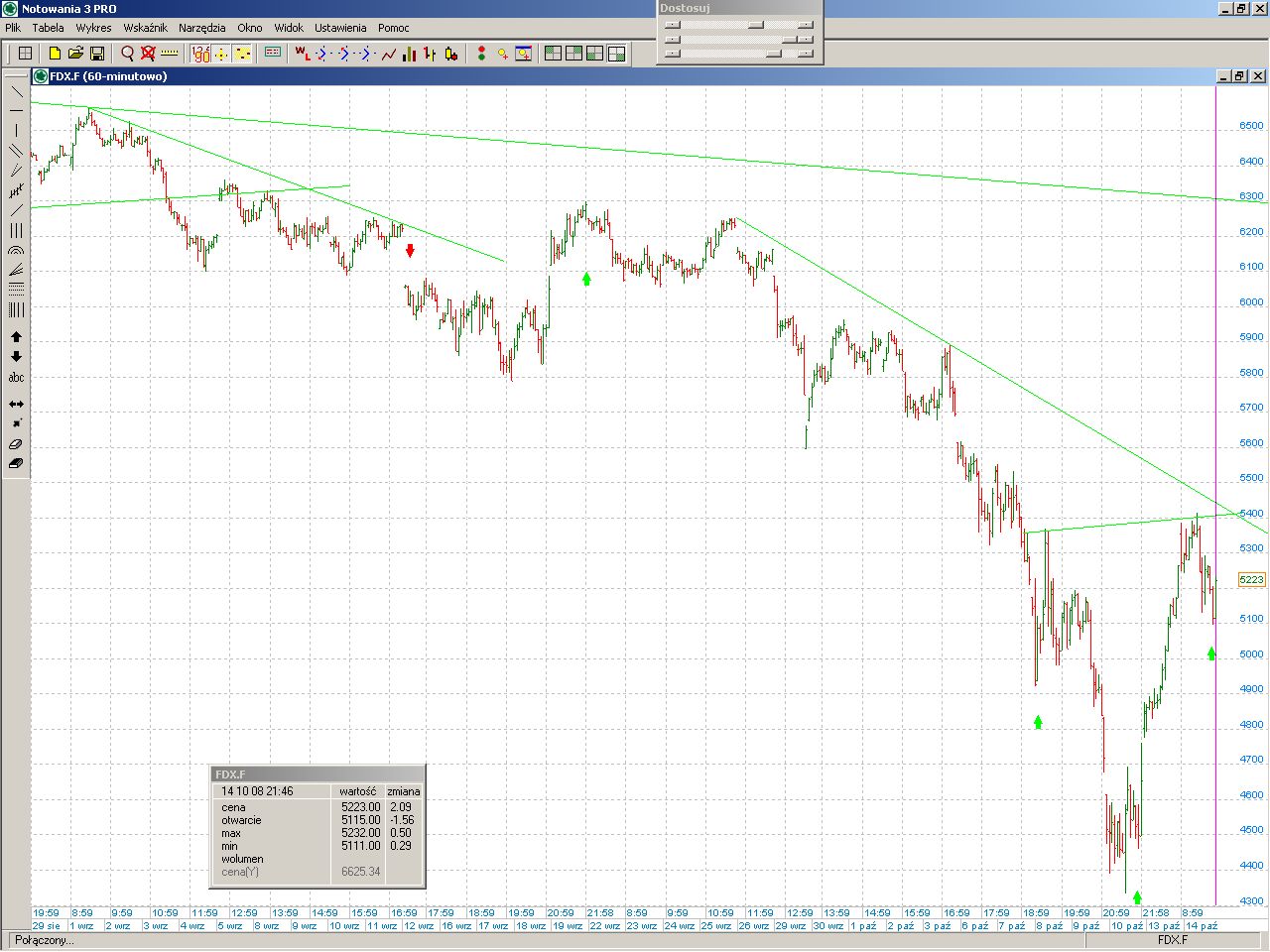
Task: Click the green quote-table toolbar icon
Action: tap(273, 54)
